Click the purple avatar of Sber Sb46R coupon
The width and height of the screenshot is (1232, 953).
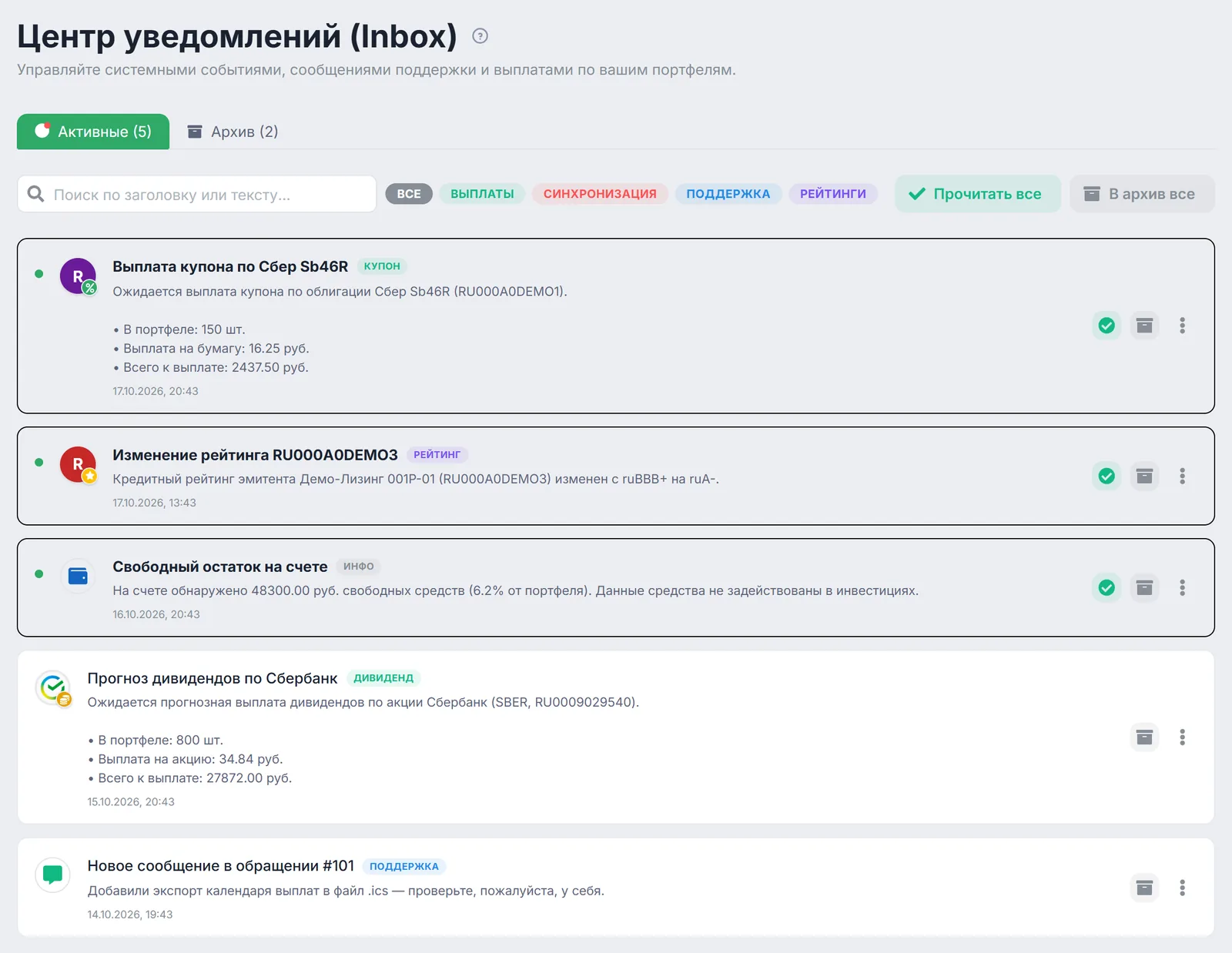pos(78,276)
